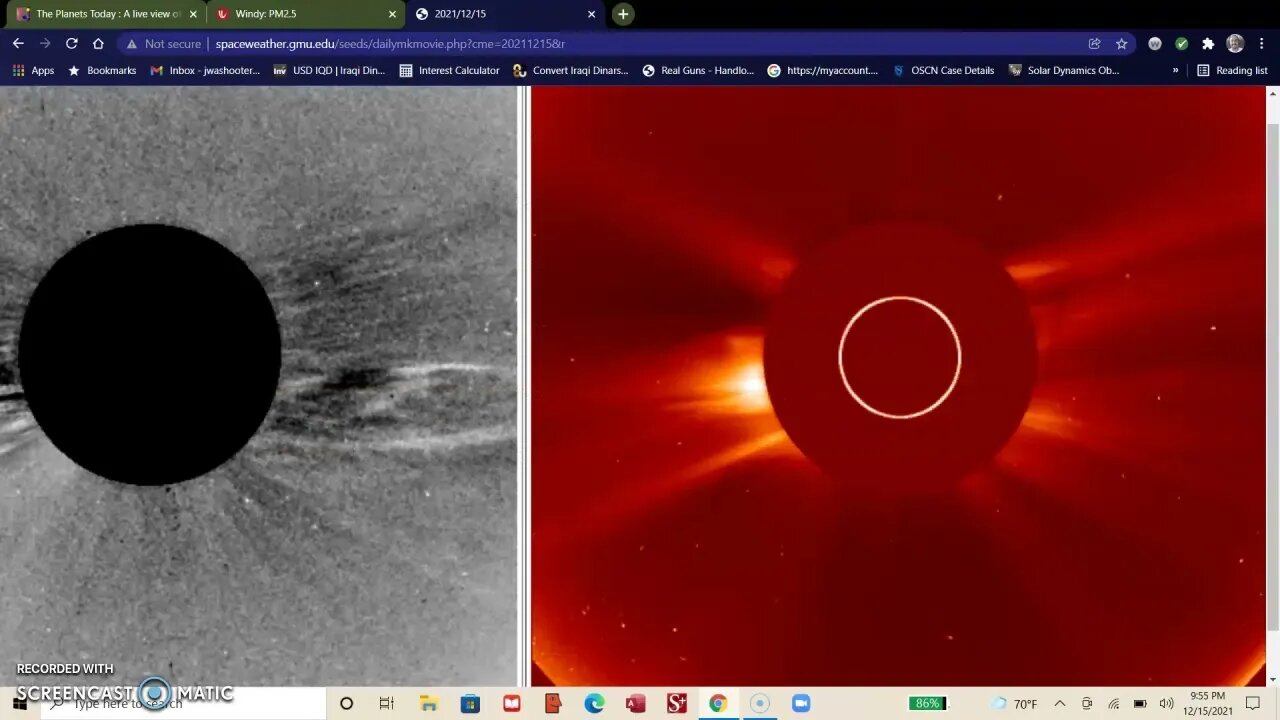
Task: Open Zoom from the taskbar
Action: 801,703
